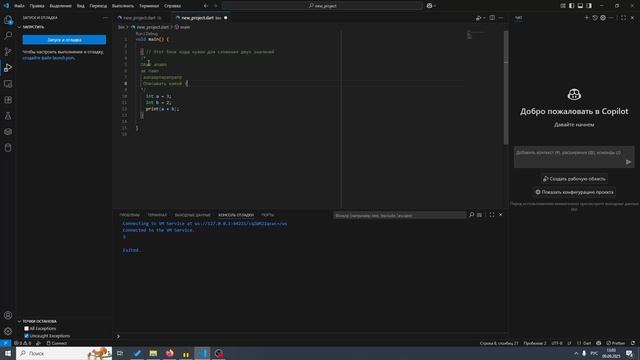
Task: Start a new Copilot chat with plus icon
Action: [x=587, y=18]
